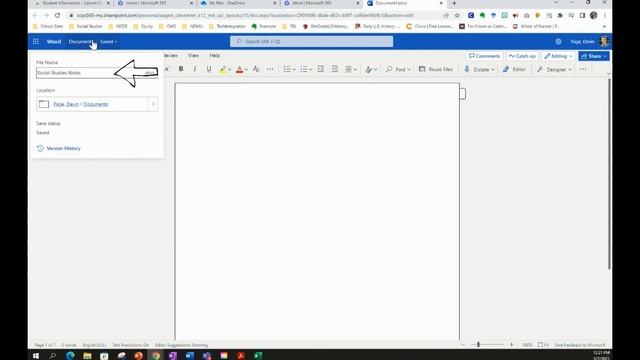
Task: Click the Reuse Files button
Action: [x=436, y=69]
